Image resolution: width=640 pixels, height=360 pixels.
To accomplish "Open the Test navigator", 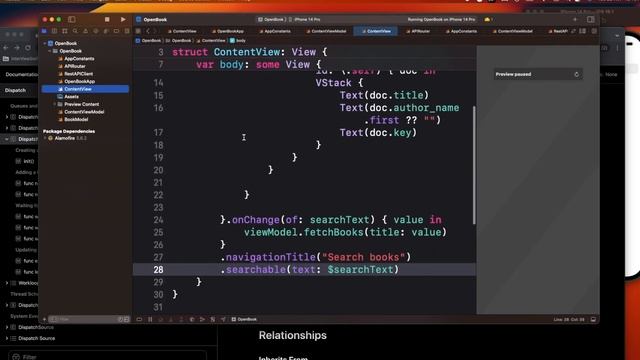I will [96, 31].
